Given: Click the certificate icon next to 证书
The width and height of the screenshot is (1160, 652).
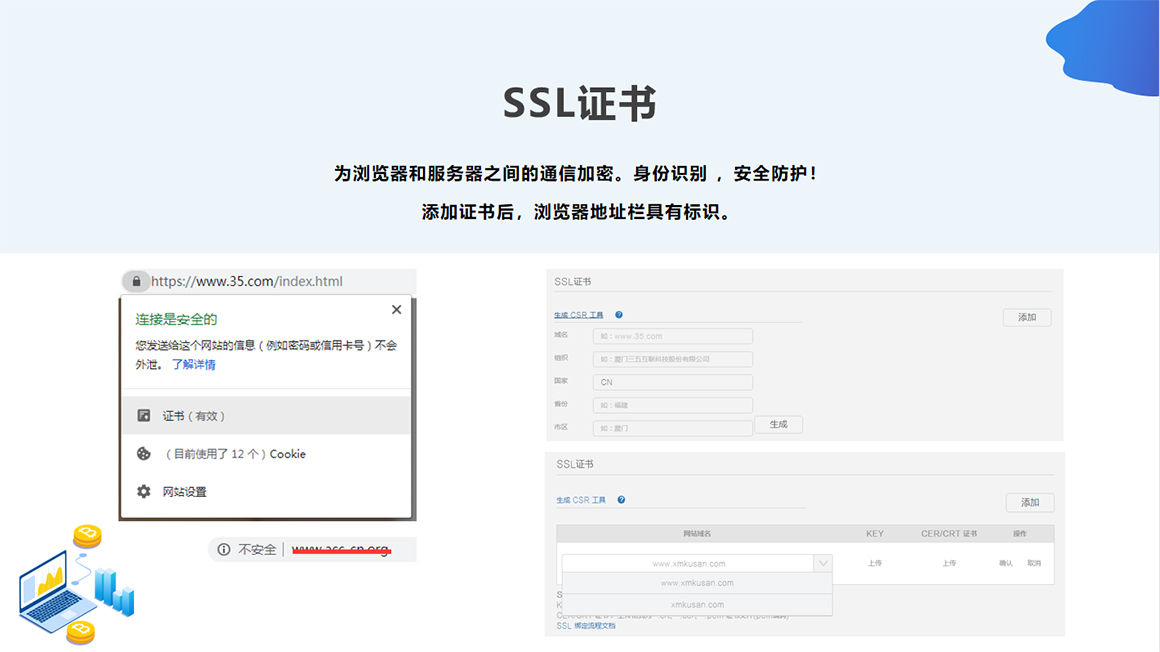Looking at the screenshot, I should coord(144,416).
